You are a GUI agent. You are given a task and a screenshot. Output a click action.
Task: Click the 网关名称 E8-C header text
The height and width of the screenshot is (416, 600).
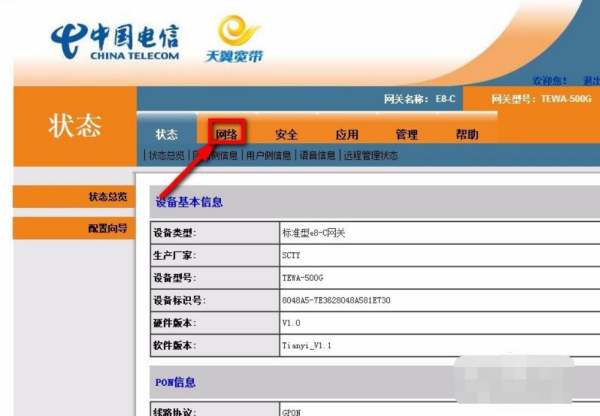click(x=420, y=99)
